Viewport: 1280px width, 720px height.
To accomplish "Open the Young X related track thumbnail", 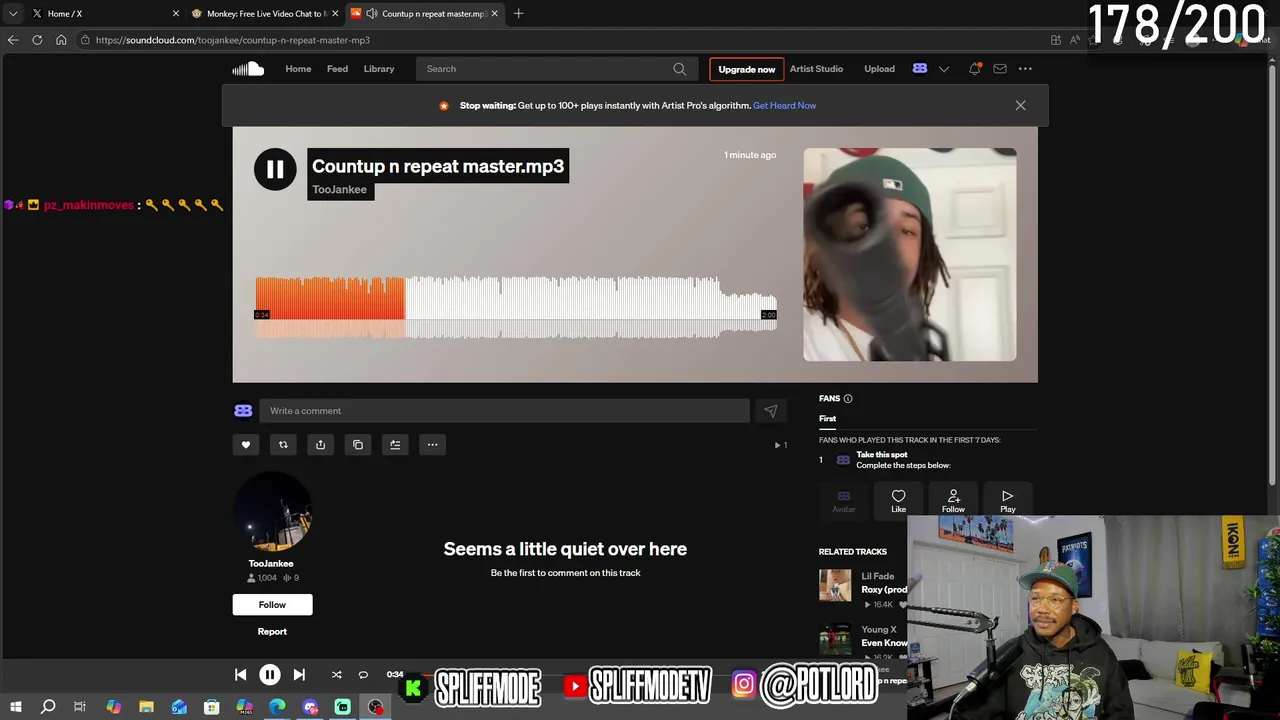I will click(x=835, y=639).
